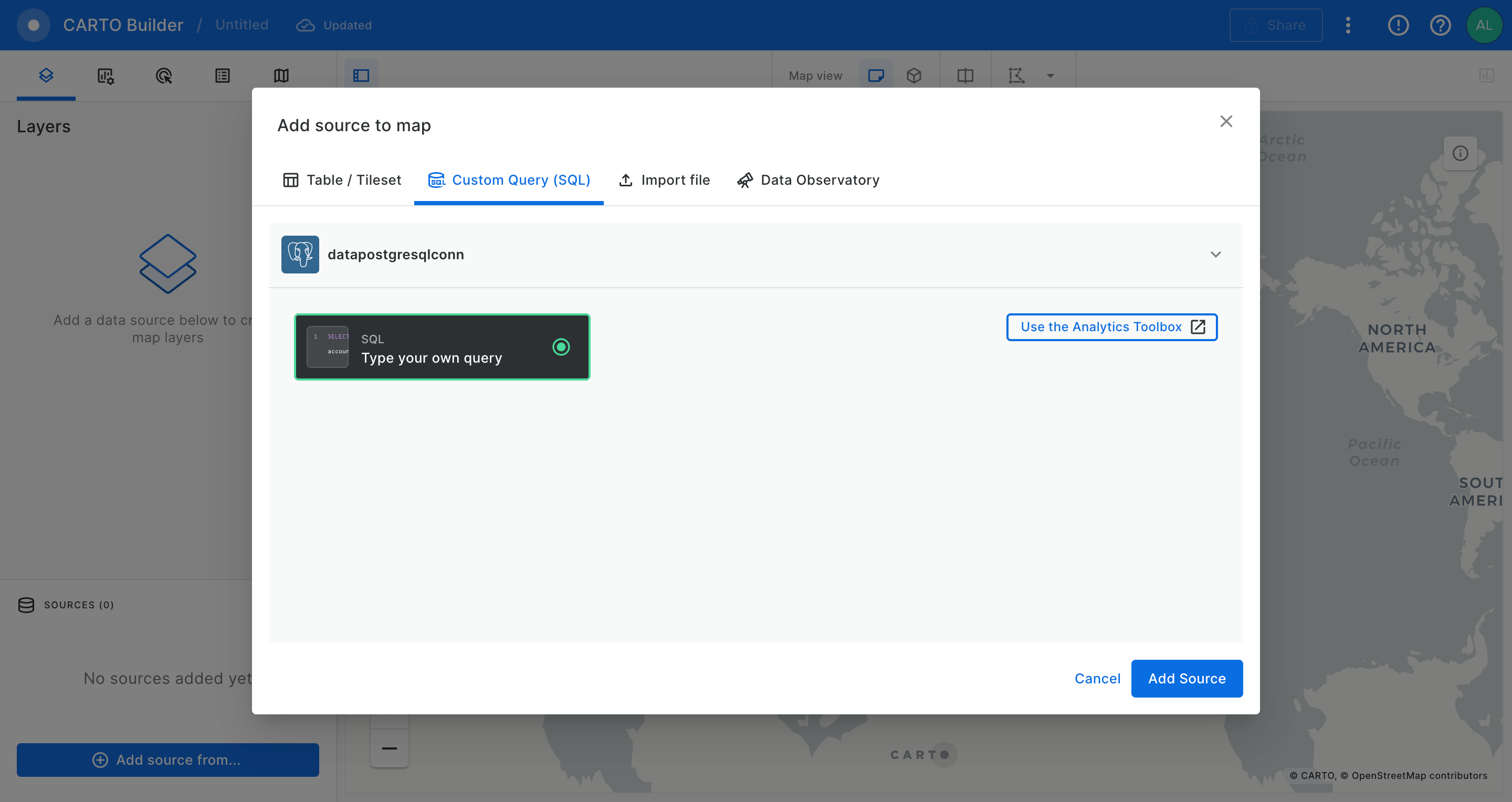Click the help question mark icon
This screenshot has width=1512, height=802.
tap(1440, 25)
